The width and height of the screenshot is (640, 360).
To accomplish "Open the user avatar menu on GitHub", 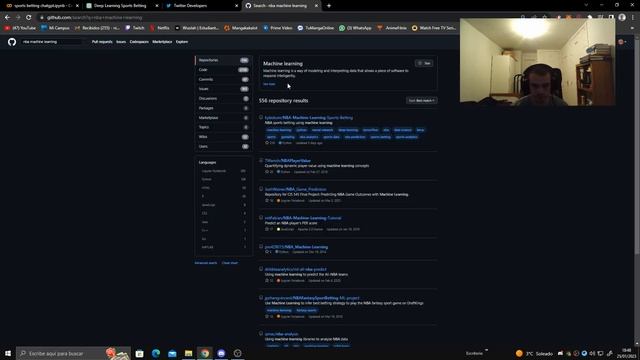I will coord(622,42).
